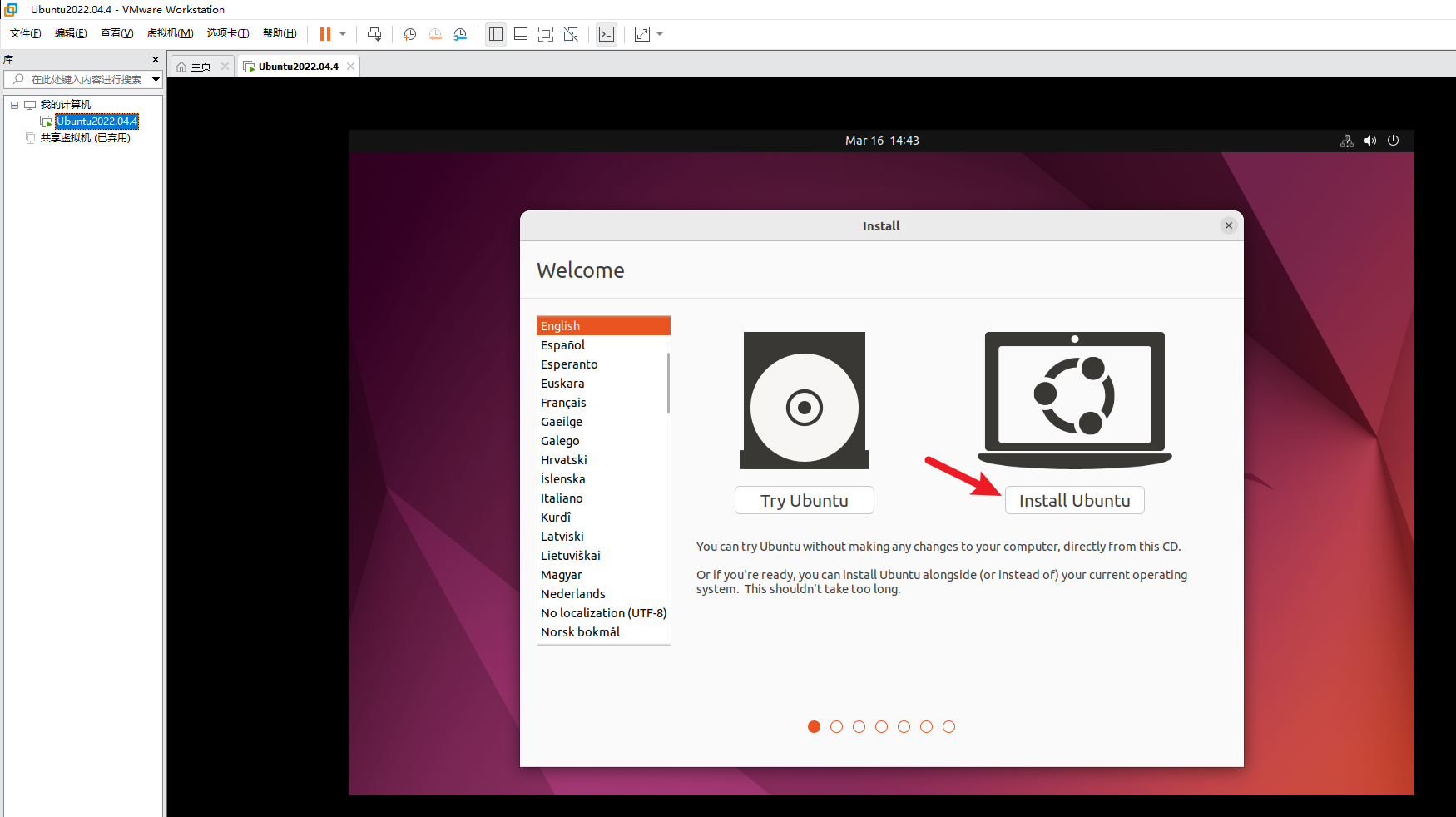Enter full screen mode

[x=546, y=34]
